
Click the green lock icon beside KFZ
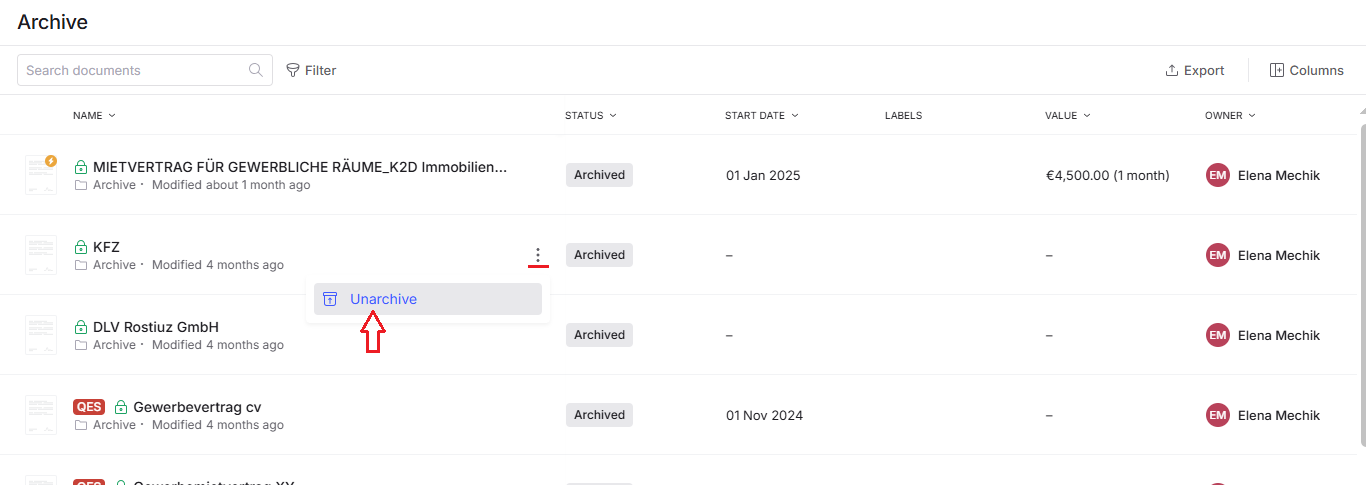pos(81,247)
